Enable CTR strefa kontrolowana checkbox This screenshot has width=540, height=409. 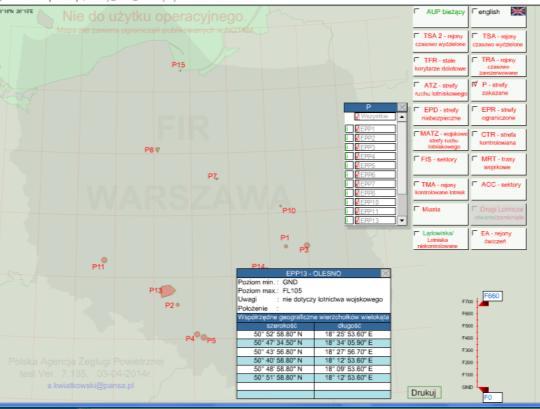coord(475,134)
